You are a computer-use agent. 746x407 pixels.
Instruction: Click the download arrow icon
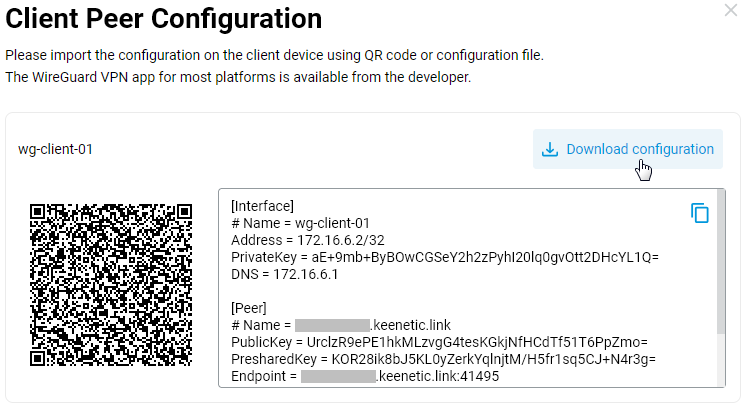(x=549, y=150)
